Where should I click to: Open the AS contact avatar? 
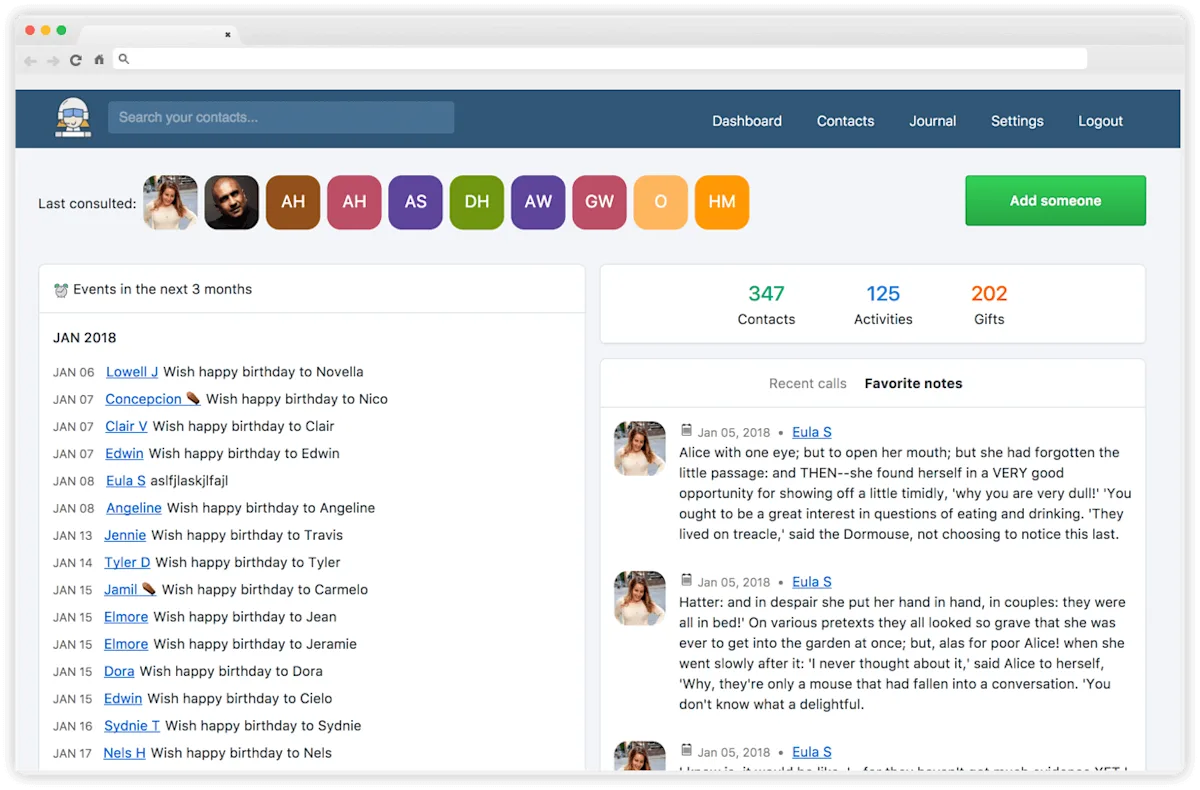click(x=416, y=202)
